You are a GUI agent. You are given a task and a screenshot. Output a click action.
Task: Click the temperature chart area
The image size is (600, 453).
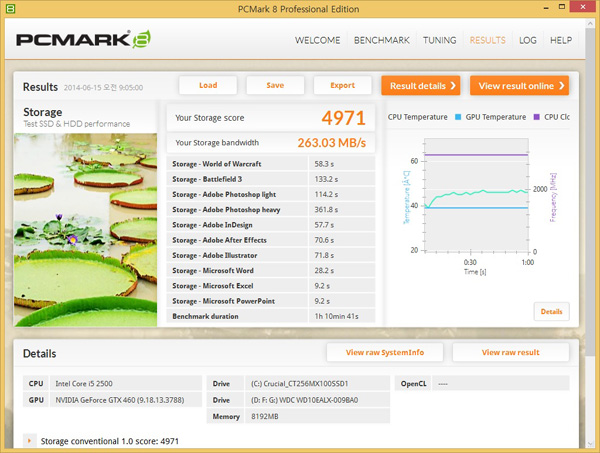476,195
